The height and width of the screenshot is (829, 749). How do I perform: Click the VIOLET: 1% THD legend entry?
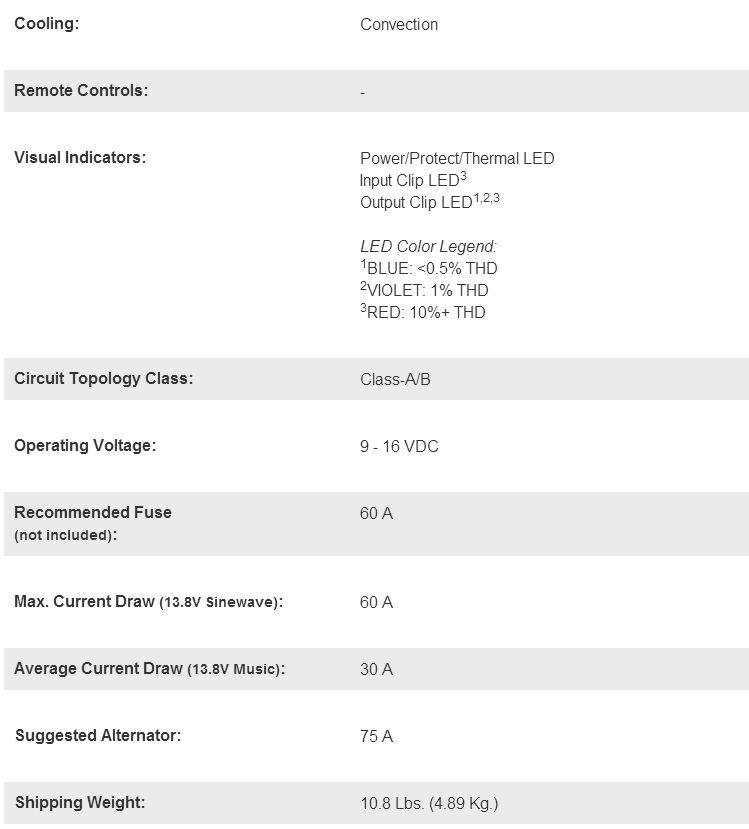426,290
